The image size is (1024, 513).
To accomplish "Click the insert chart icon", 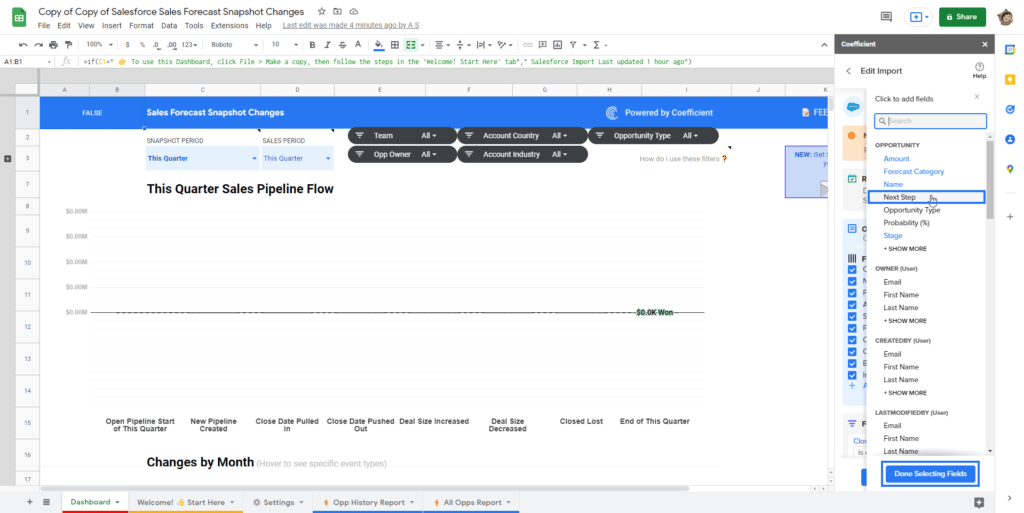I will point(558,44).
